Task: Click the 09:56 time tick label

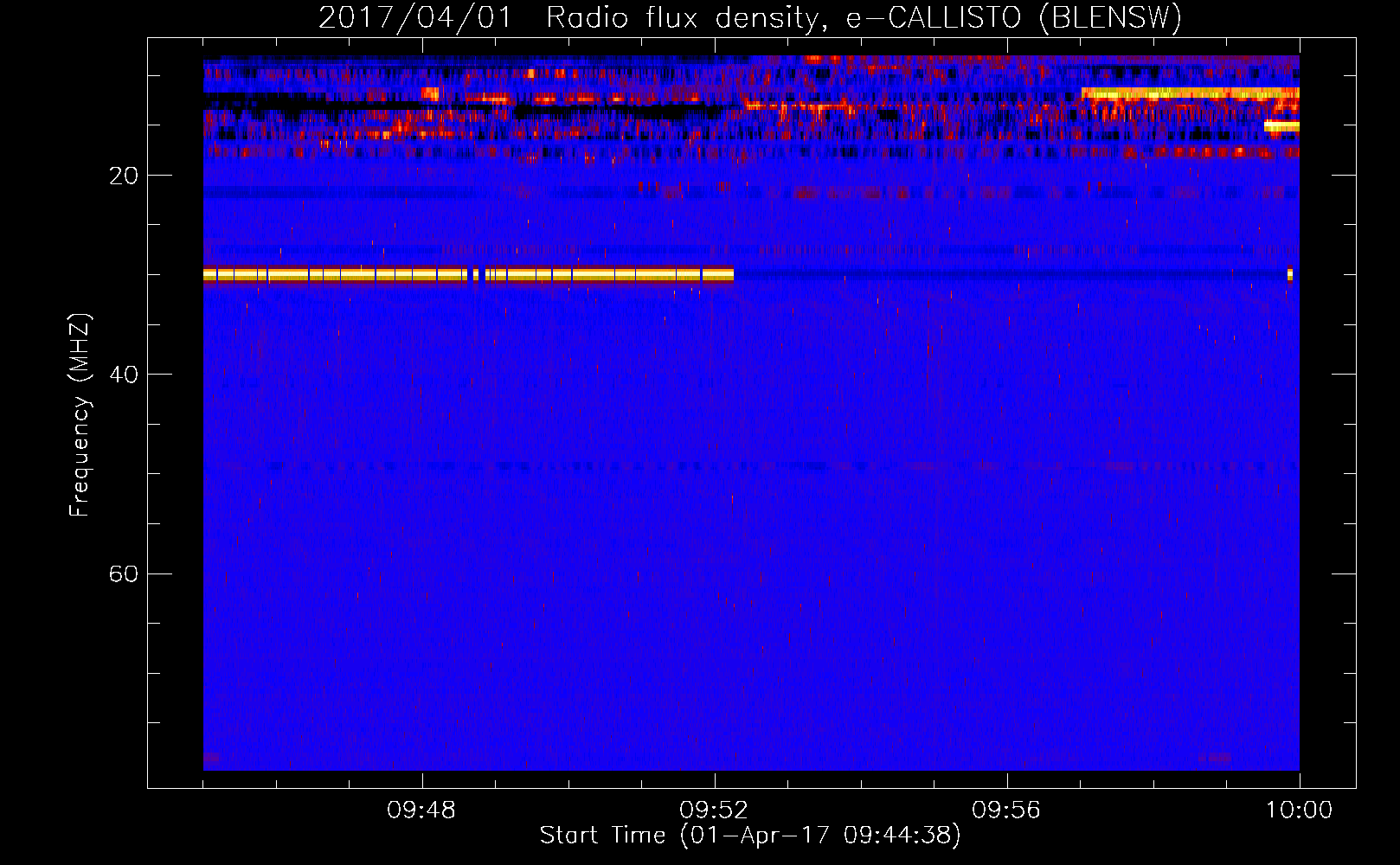Action: [1006, 811]
